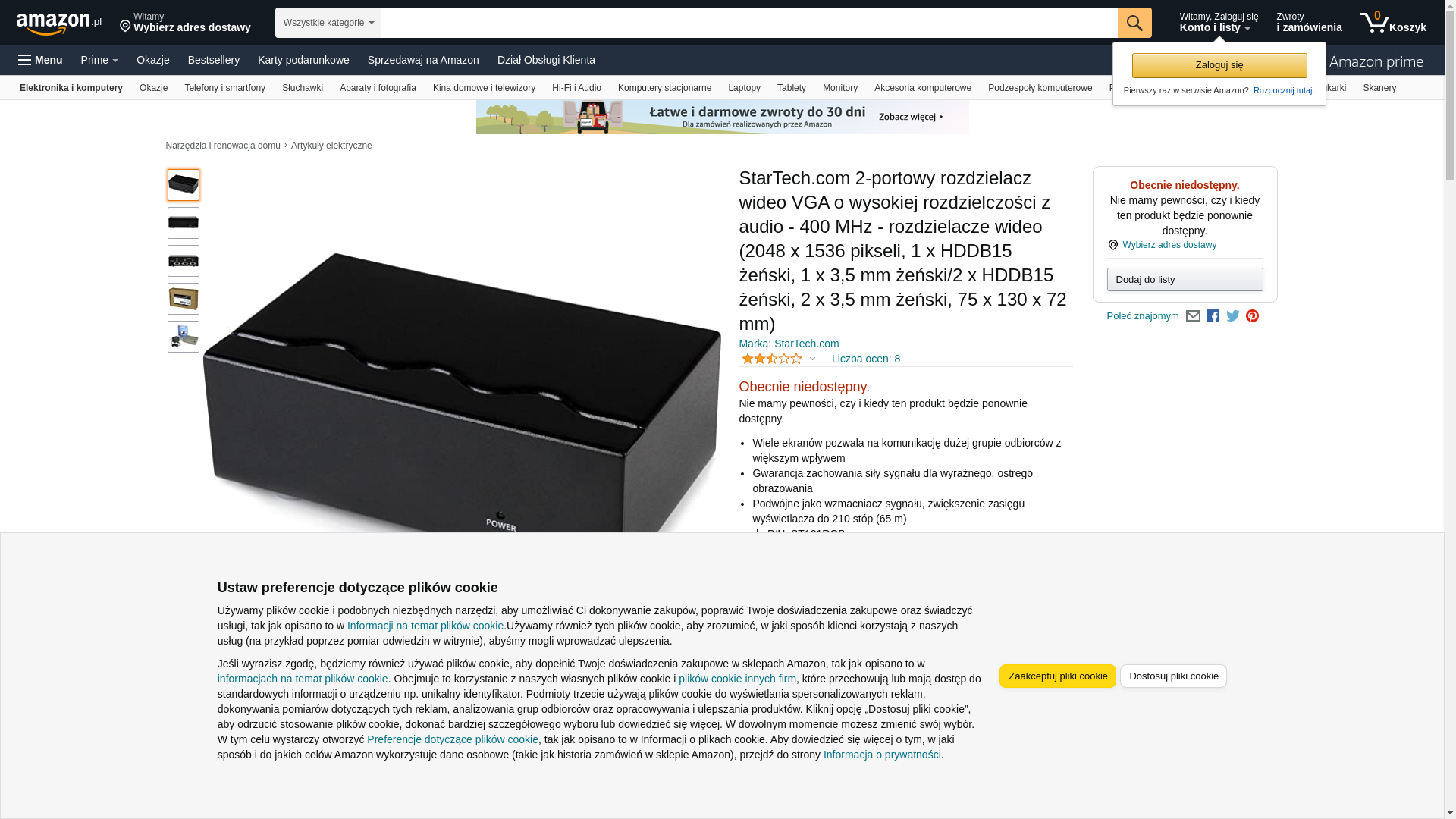Click Zaakceptuj pliki cookie button

point(1057,676)
